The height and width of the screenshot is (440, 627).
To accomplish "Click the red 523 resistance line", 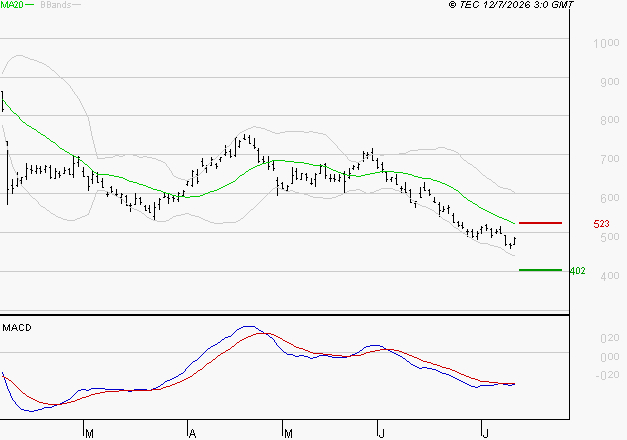I will tap(540, 223).
